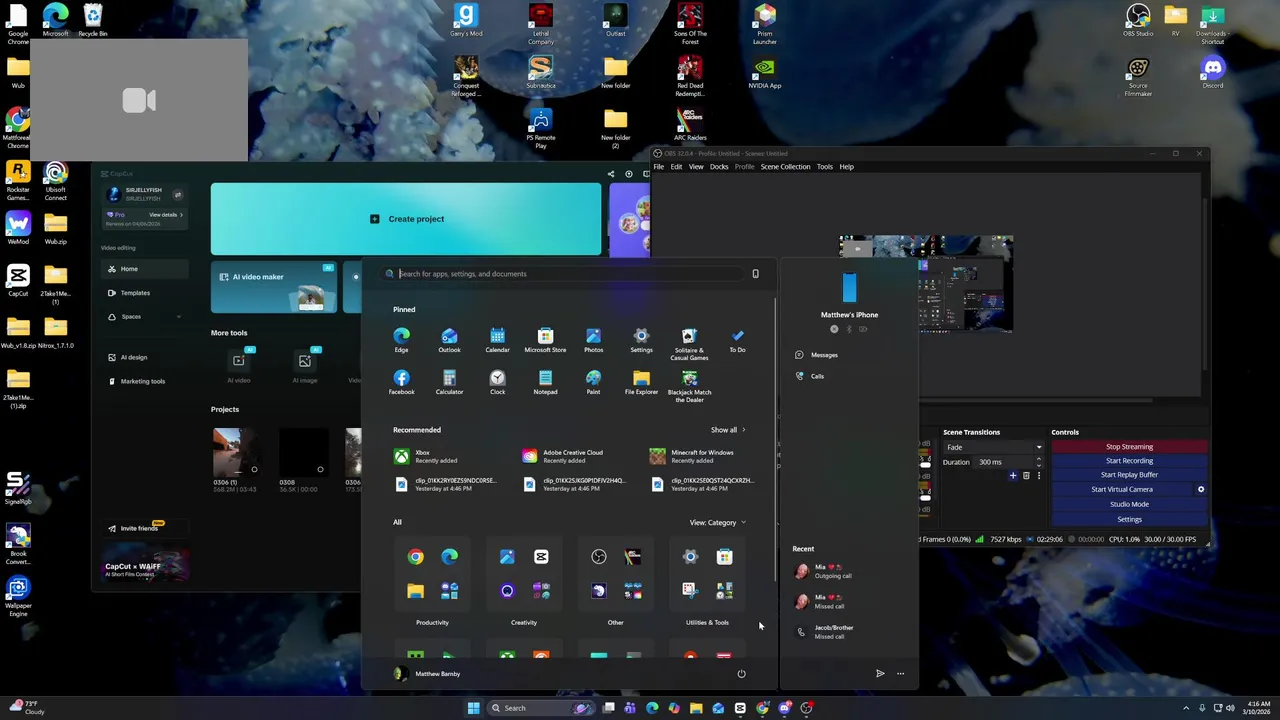Image resolution: width=1280 pixels, height=720 pixels.
Task: Click Stop Streaming in OBS
Action: (x=1129, y=447)
